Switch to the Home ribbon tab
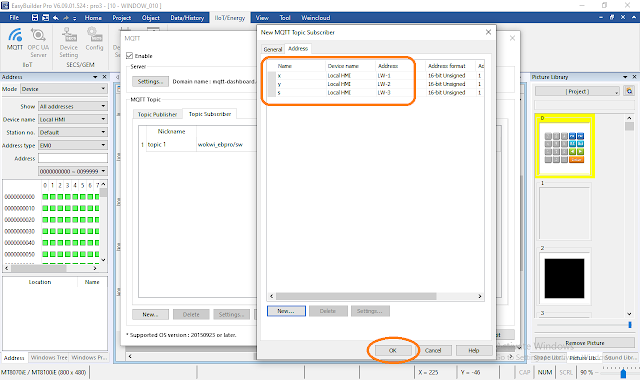 pos(93,18)
